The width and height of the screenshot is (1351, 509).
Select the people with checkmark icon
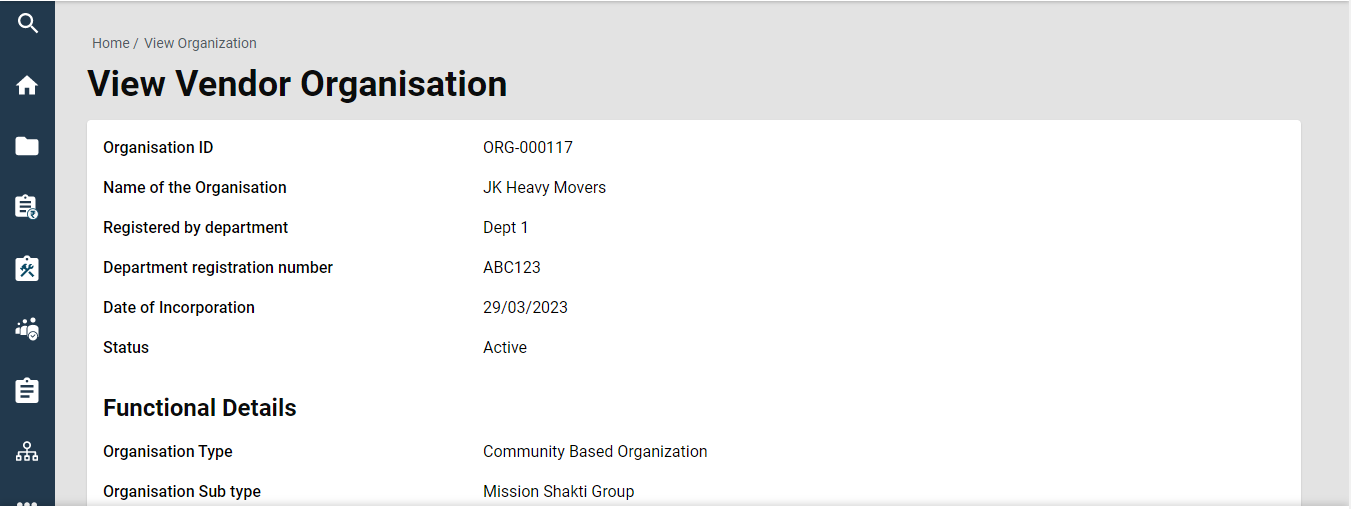(x=27, y=329)
